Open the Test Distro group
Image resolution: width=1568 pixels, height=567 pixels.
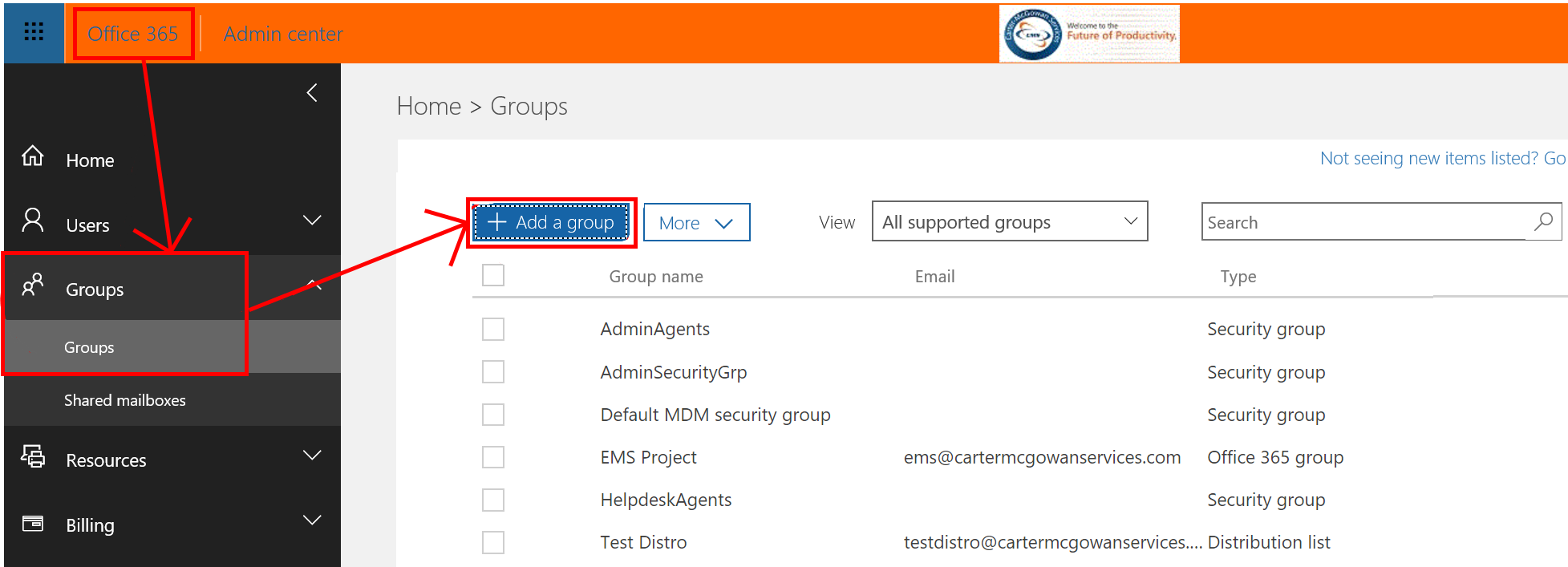[x=643, y=542]
